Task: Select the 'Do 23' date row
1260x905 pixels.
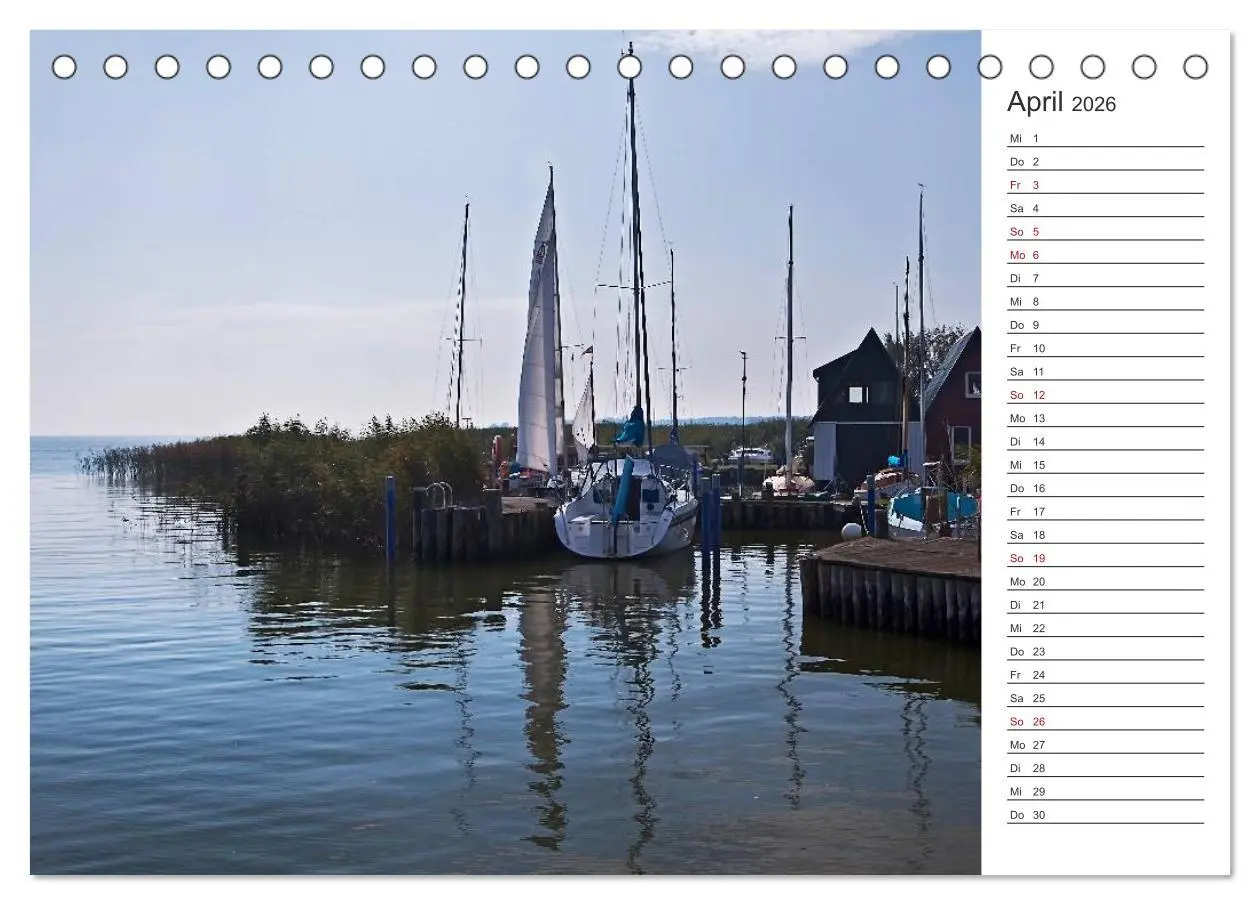Action: point(1105,651)
